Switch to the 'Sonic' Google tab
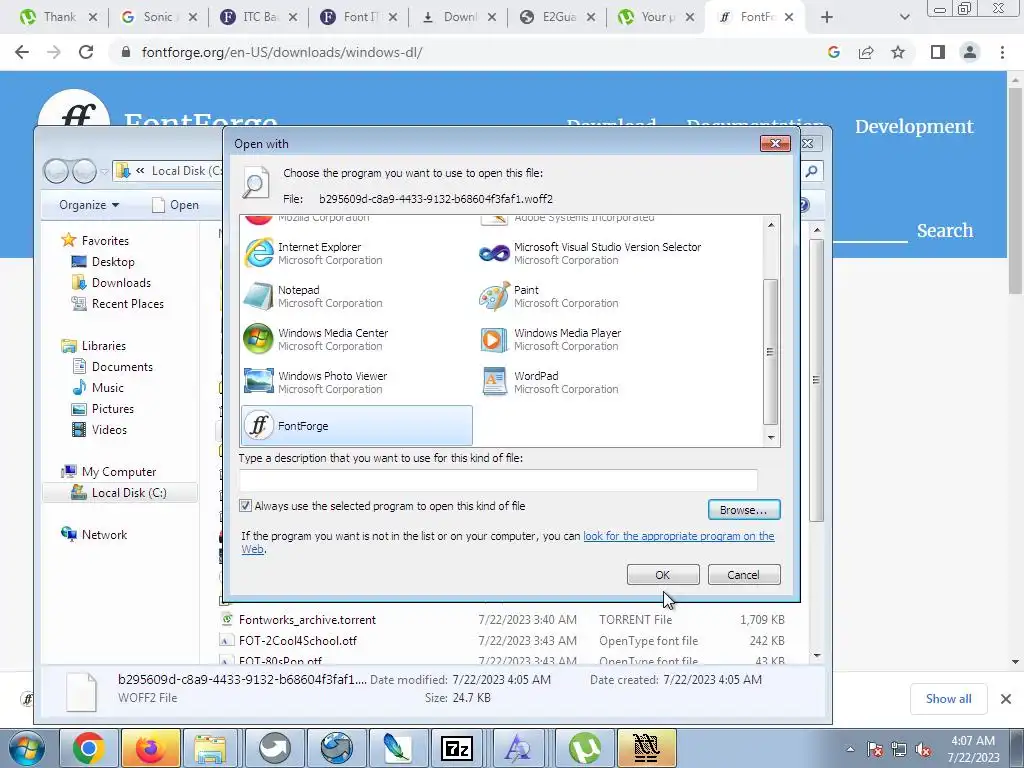 point(159,17)
